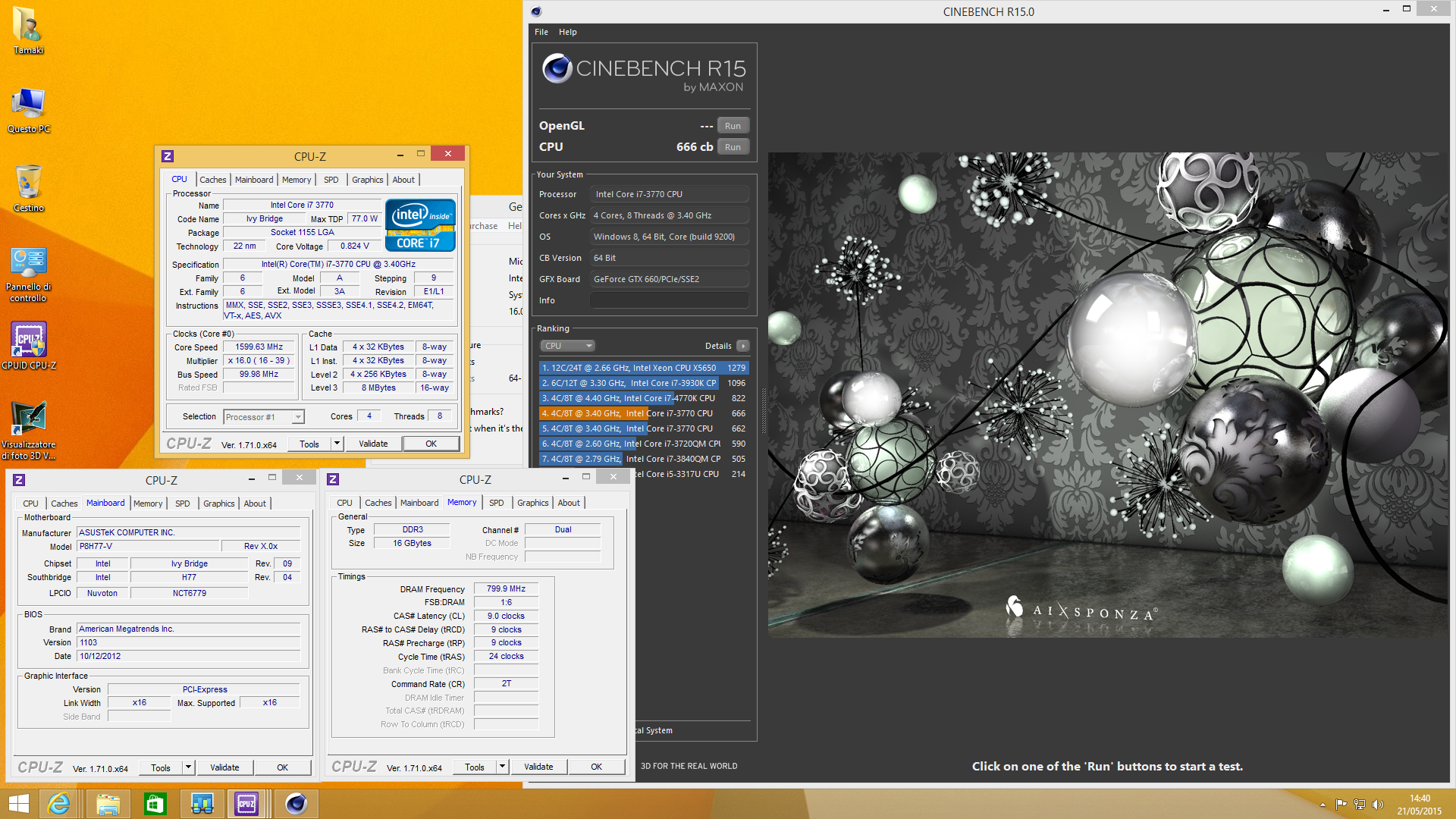Open the Questo PC desktop icon
Viewport: 1456px width, 819px height.
point(28,110)
